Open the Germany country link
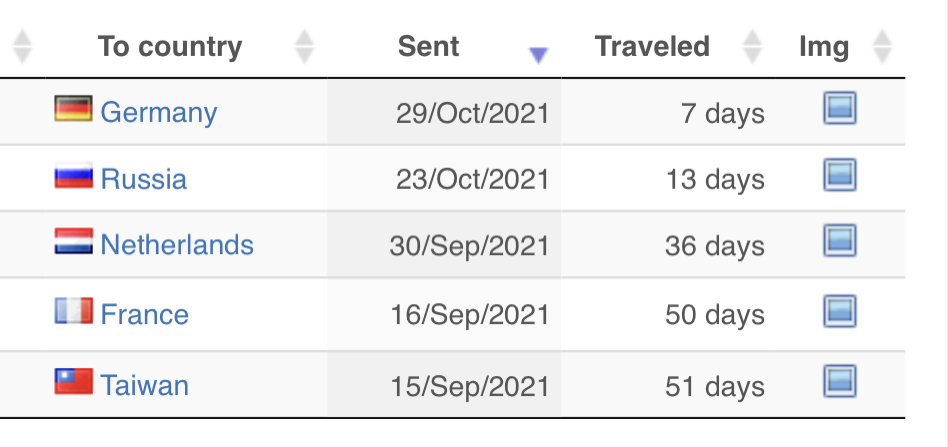This screenshot has width=948, height=447. pyautogui.click(x=158, y=113)
